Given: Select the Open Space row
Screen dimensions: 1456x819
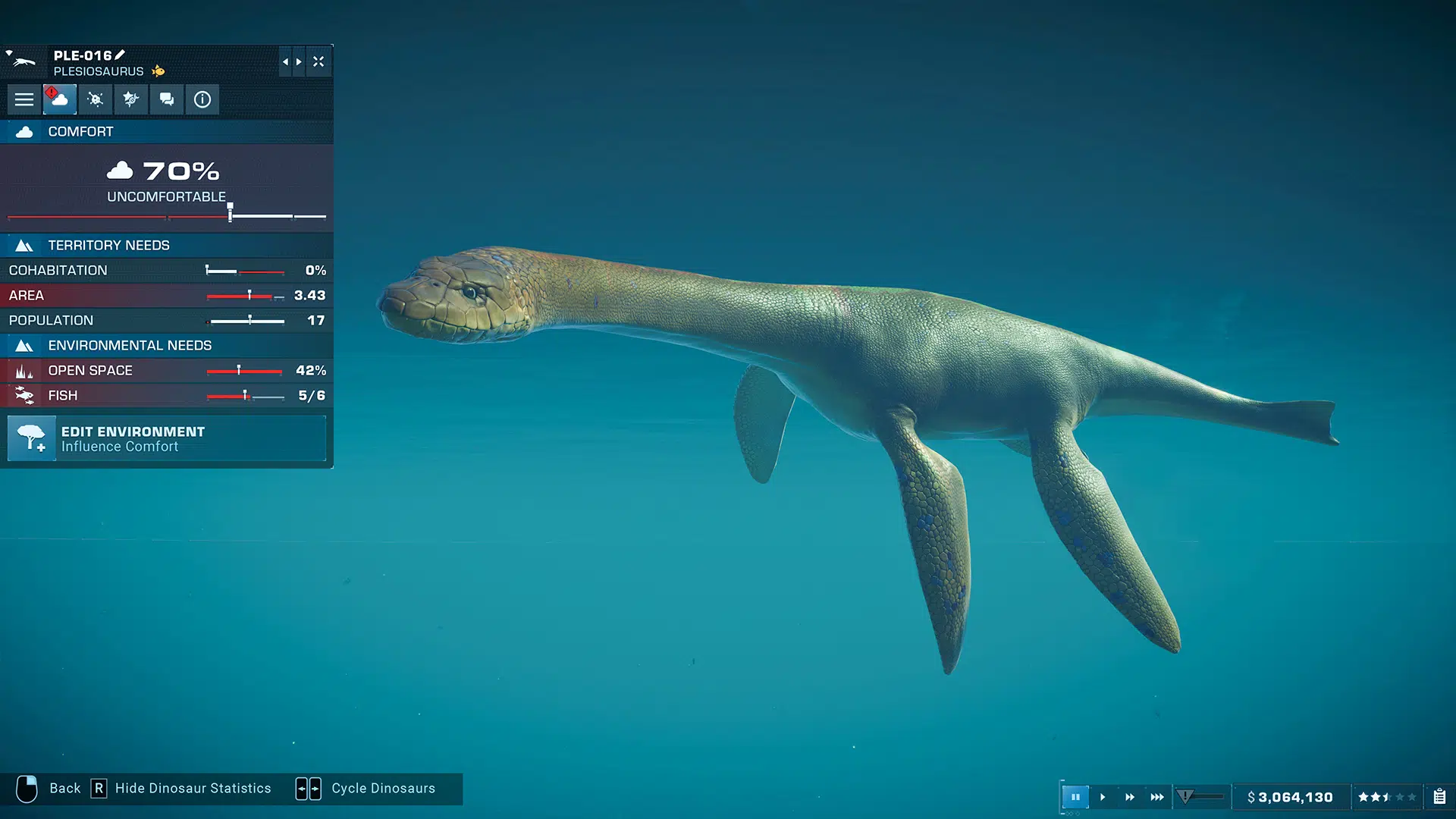Looking at the screenshot, I should pos(167,371).
